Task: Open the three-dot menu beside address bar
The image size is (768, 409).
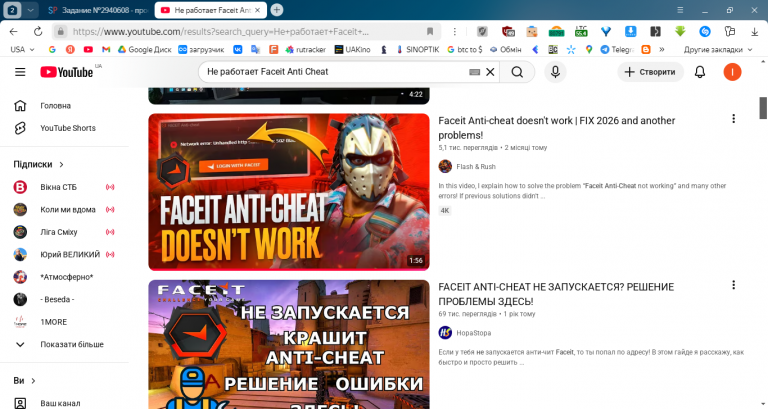Action: click(x=455, y=31)
